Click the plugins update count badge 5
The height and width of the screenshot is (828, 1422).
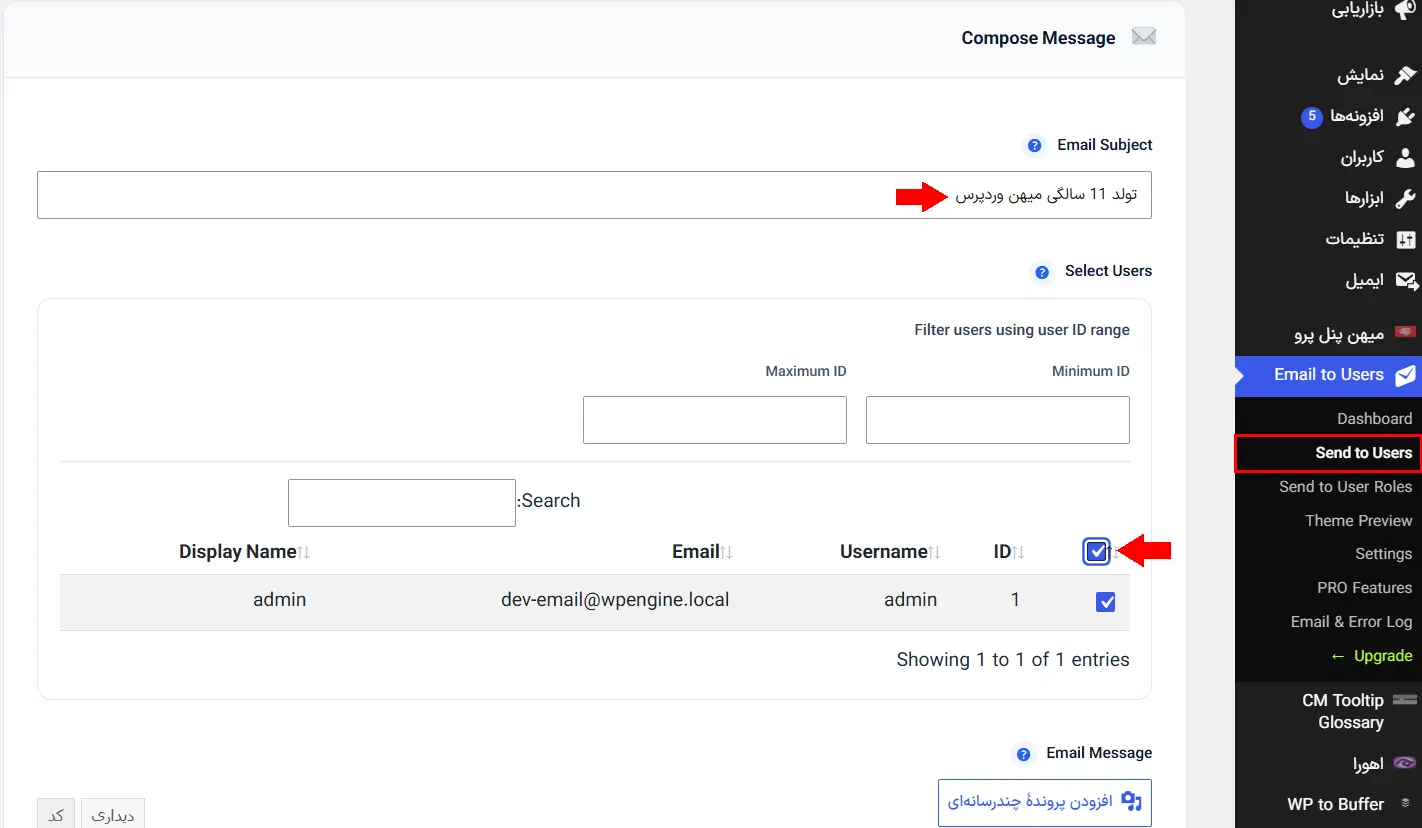click(x=1312, y=117)
